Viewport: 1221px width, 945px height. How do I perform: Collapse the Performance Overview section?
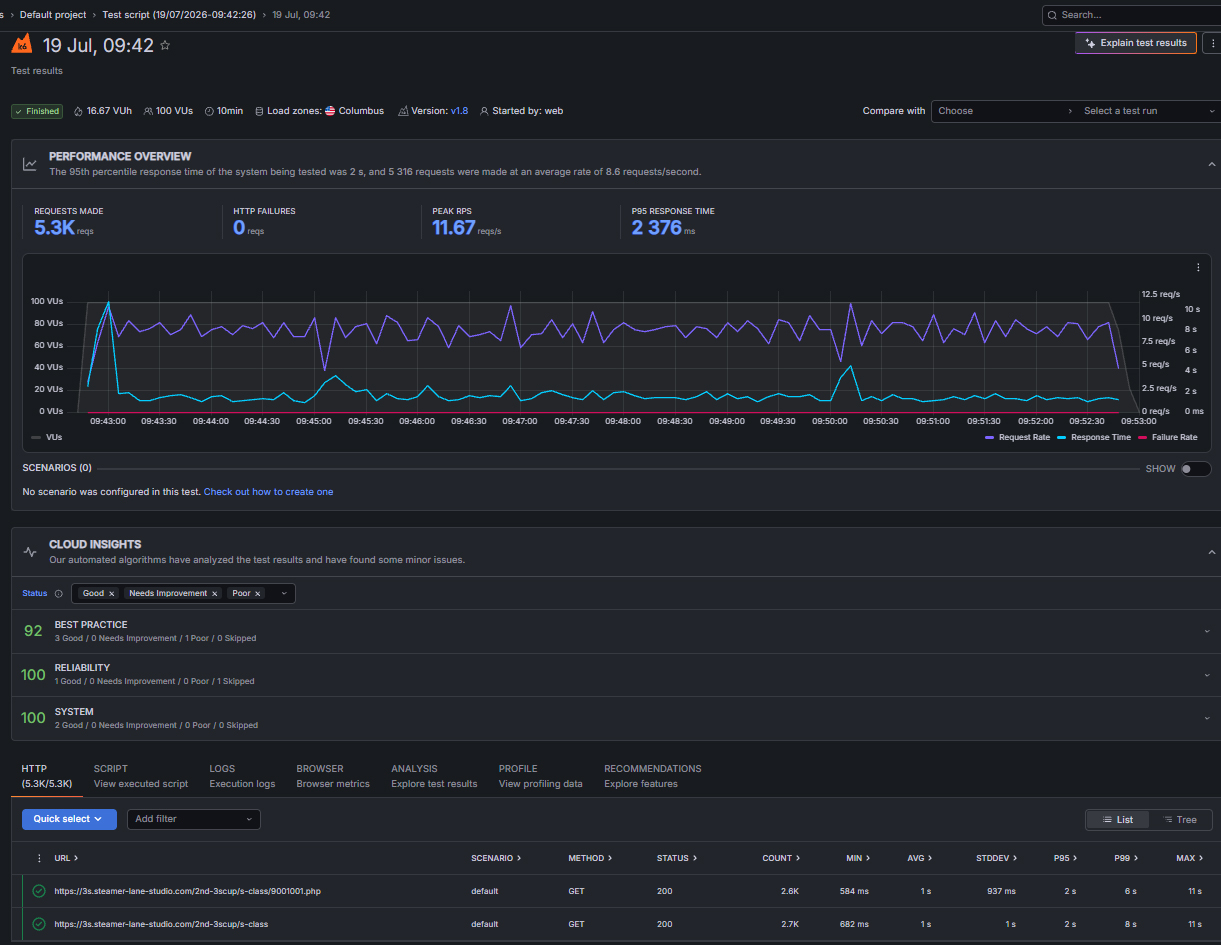point(1211,164)
